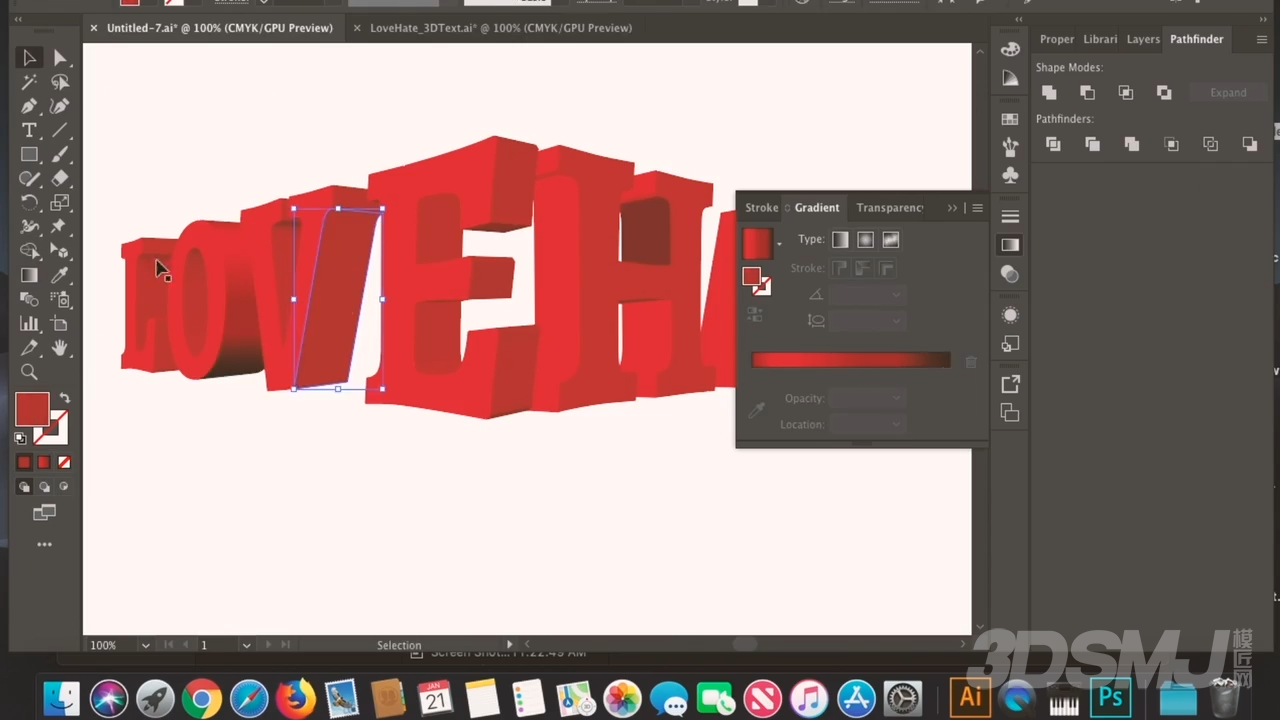Screen dimensions: 1280x720
Task: Select the Direct Selection tool
Action: (x=60, y=58)
